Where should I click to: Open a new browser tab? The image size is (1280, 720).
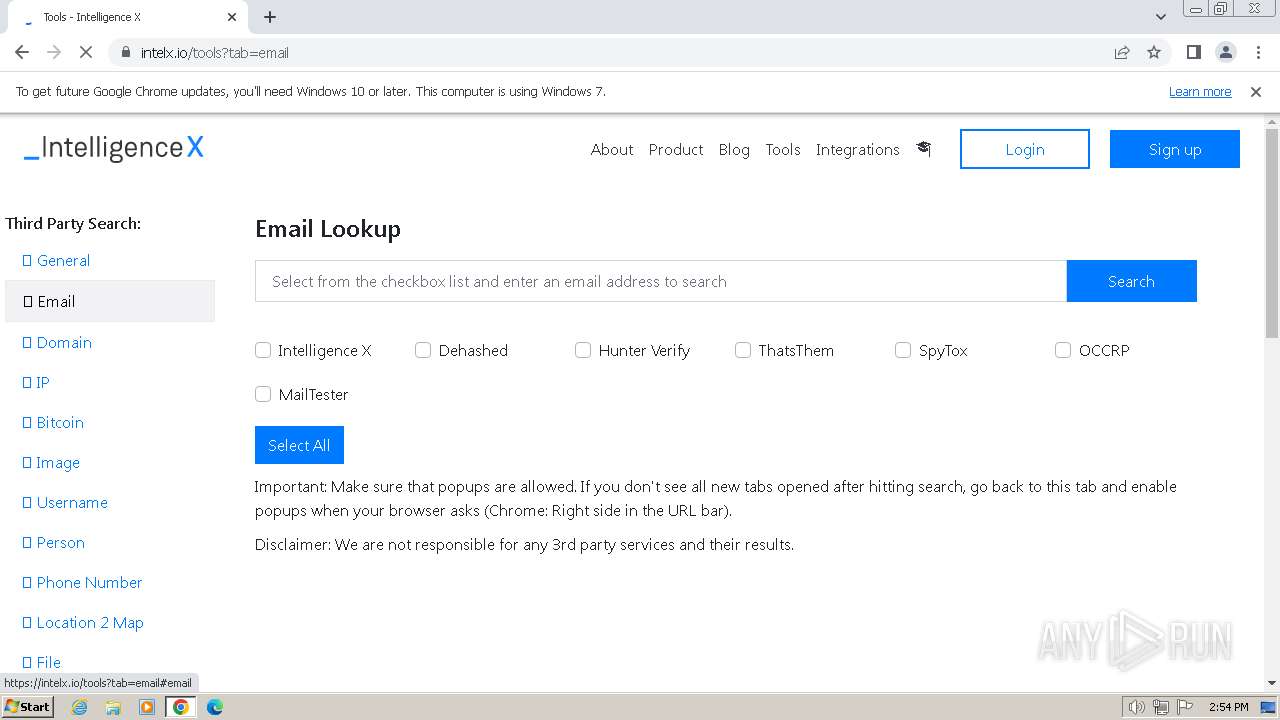(270, 17)
